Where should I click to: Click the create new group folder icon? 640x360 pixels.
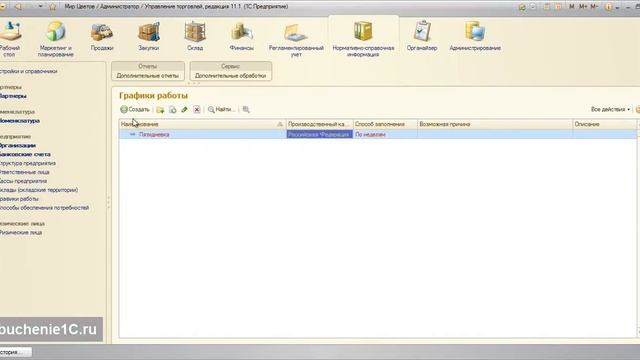pyautogui.click(x=160, y=109)
